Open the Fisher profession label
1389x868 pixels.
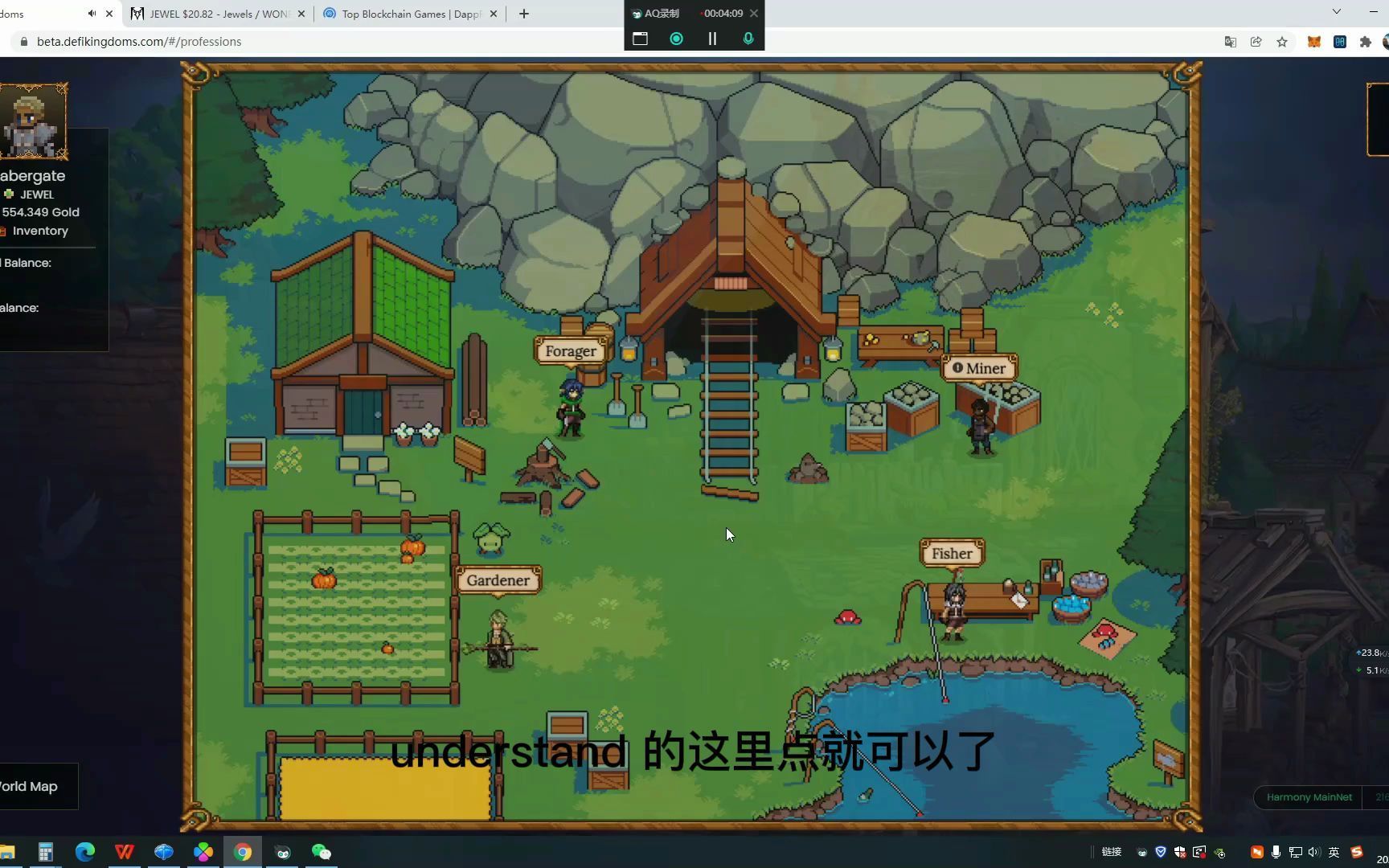click(952, 554)
